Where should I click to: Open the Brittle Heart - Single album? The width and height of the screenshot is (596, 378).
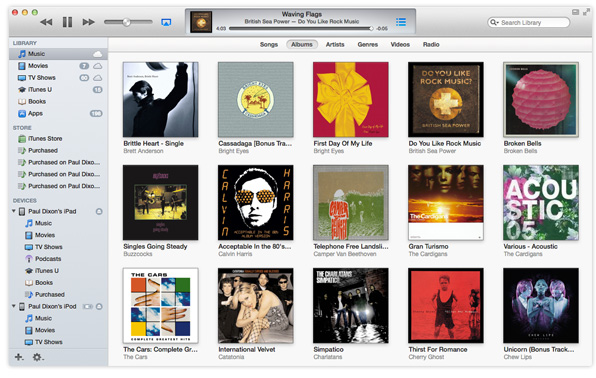(x=160, y=99)
